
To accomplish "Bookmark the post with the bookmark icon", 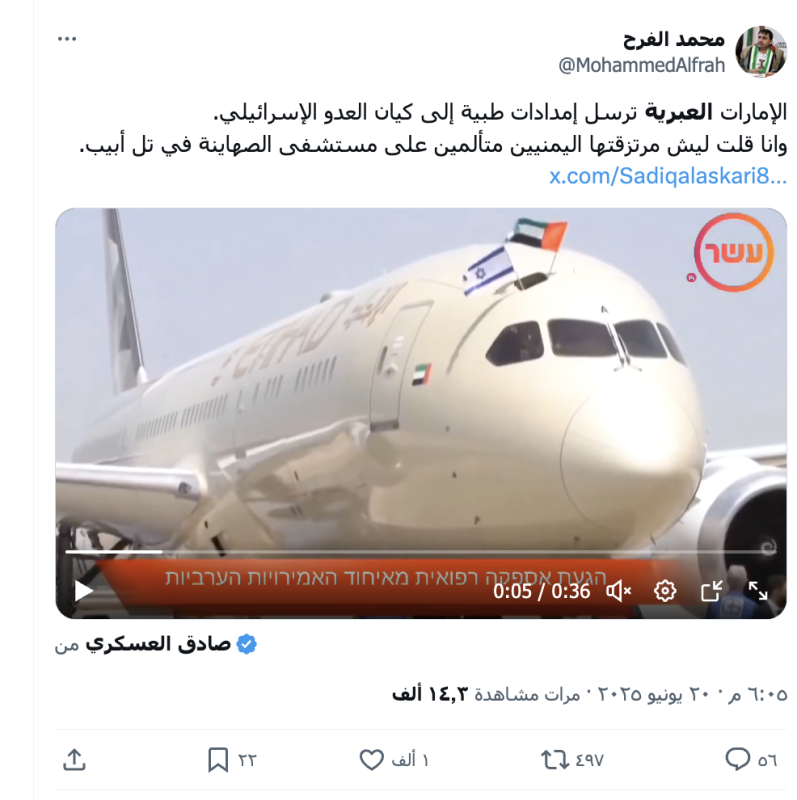I will (218, 760).
